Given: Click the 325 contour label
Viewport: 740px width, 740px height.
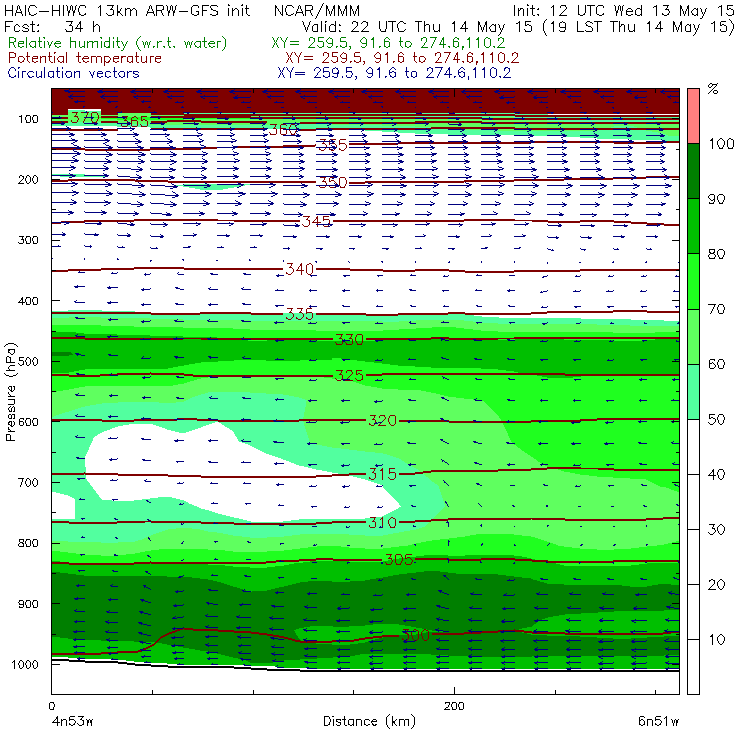Looking at the screenshot, I should [x=349, y=375].
